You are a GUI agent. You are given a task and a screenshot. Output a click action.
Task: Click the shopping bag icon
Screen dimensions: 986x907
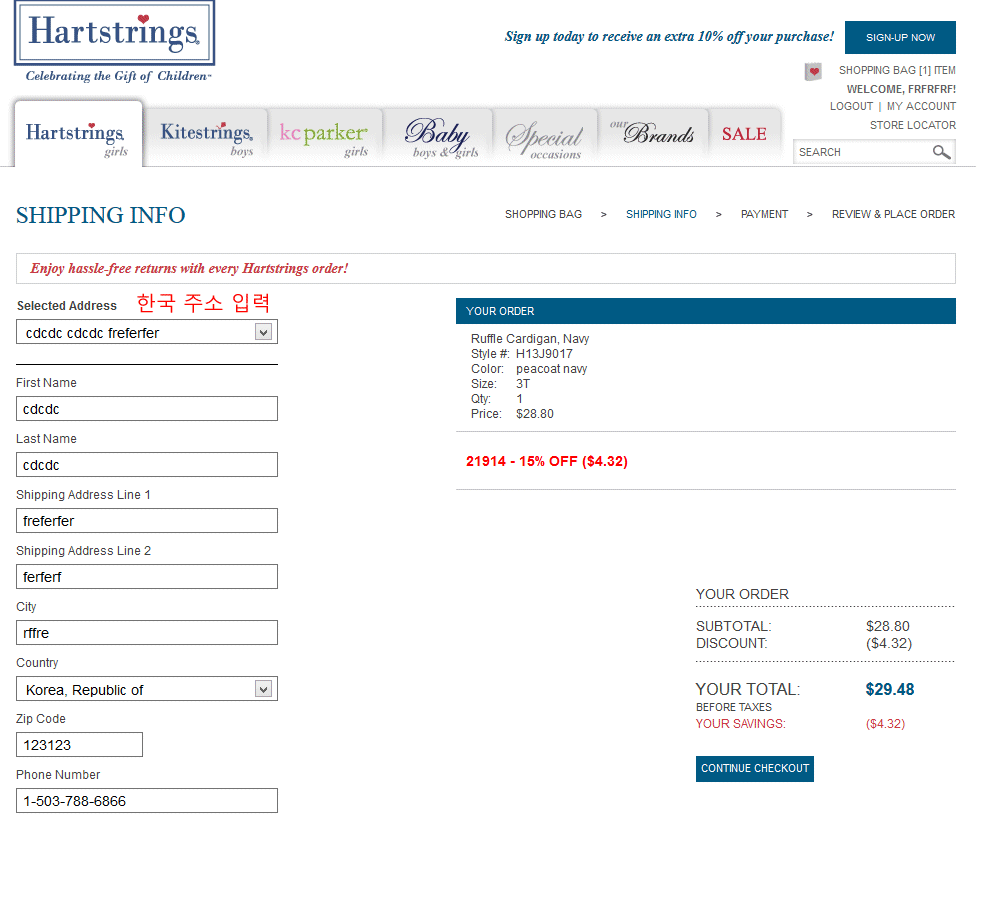(x=813, y=71)
